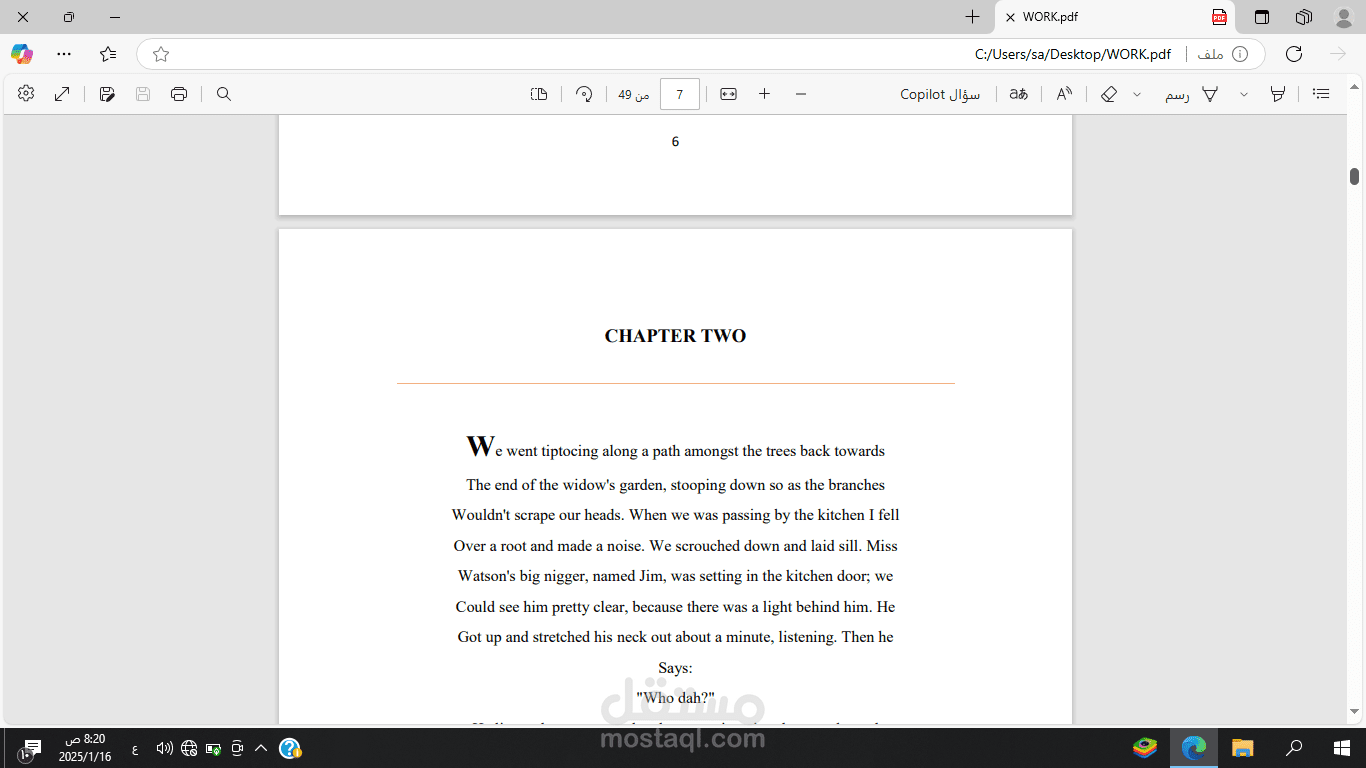Start Read aloud
Screen dimensions: 1366x768
[x=1064, y=94]
